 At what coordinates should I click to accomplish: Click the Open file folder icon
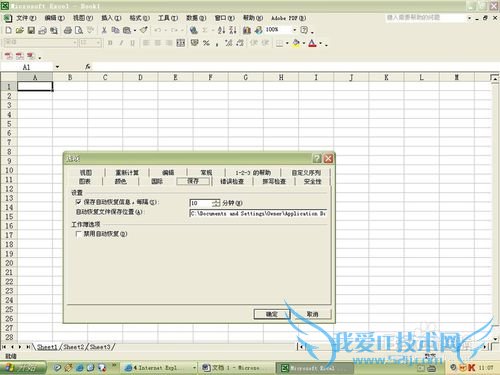point(20,30)
